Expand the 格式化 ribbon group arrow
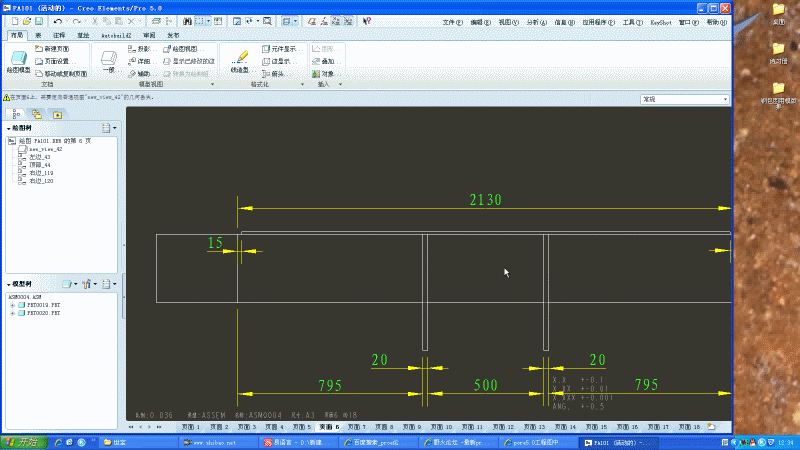Image resolution: width=800 pixels, height=450 pixels. point(302,85)
